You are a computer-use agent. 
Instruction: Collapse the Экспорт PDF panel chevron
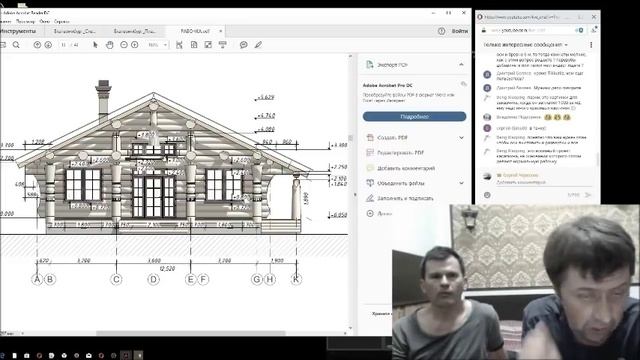tap(461, 64)
